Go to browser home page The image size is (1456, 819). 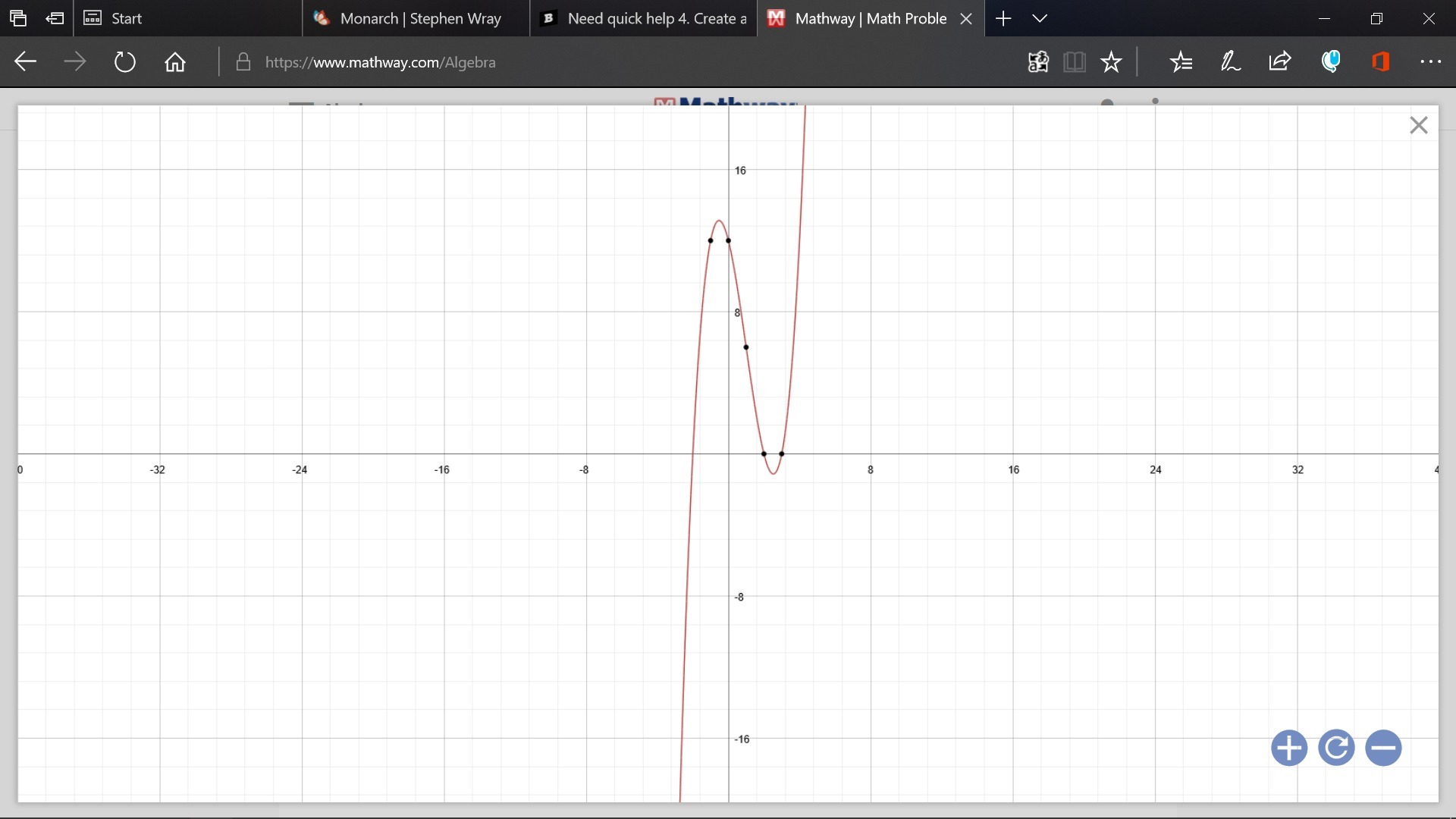coord(175,62)
